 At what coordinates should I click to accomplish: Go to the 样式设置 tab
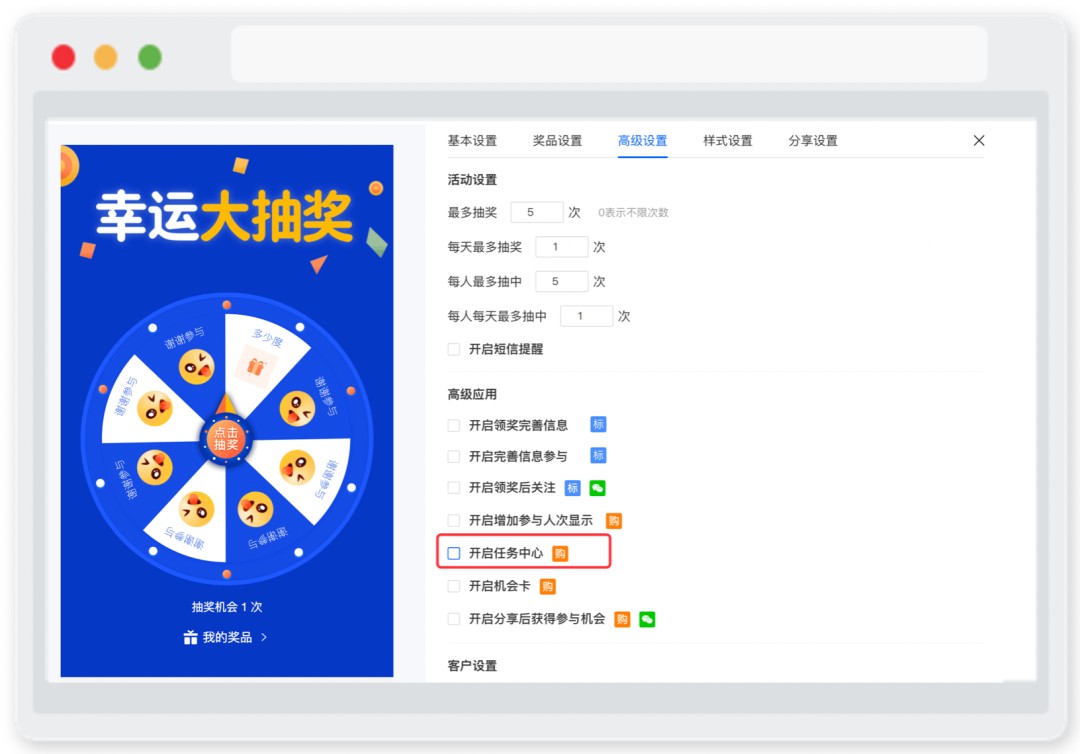(x=727, y=140)
